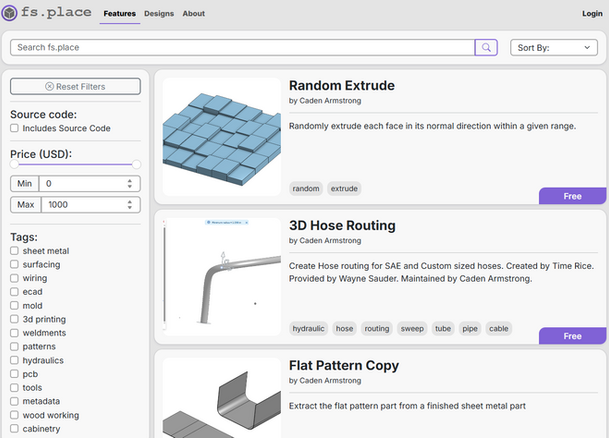The width and height of the screenshot is (609, 438).
Task: Open the Flat Pattern Copy thumbnail
Action: pos(222,398)
